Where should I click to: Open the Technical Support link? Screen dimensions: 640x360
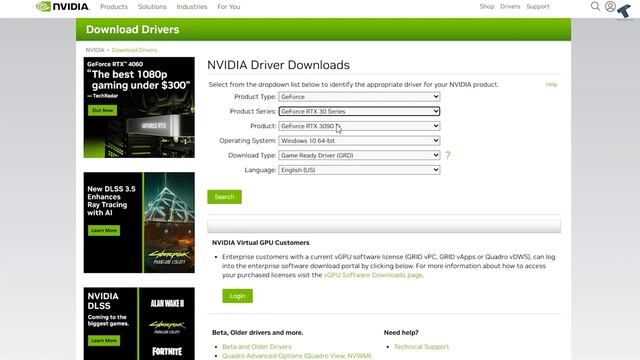click(x=421, y=347)
